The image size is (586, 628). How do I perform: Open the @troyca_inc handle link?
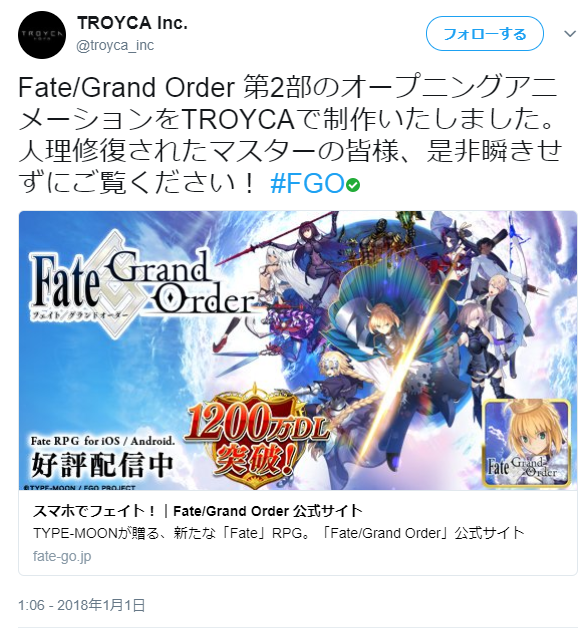click(x=115, y=45)
